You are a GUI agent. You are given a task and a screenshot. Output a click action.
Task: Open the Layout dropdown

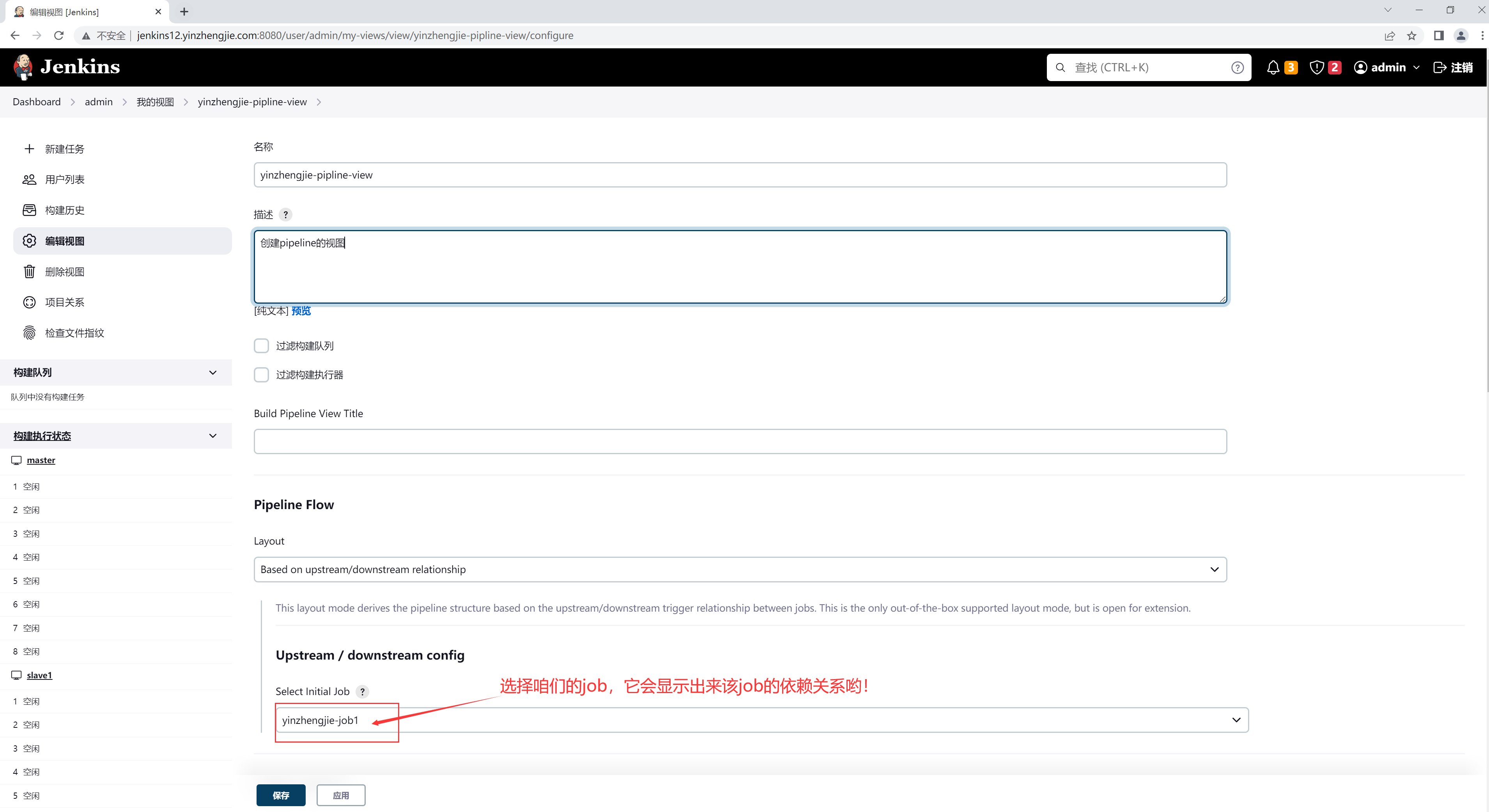[740, 569]
